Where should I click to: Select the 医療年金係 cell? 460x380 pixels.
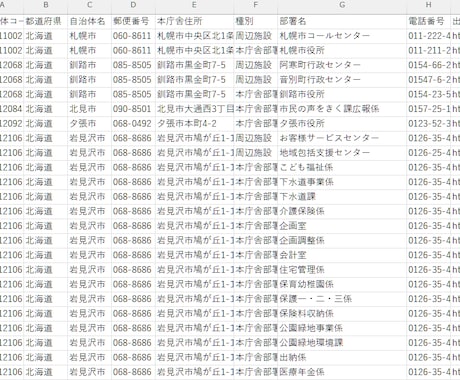pos(342,372)
